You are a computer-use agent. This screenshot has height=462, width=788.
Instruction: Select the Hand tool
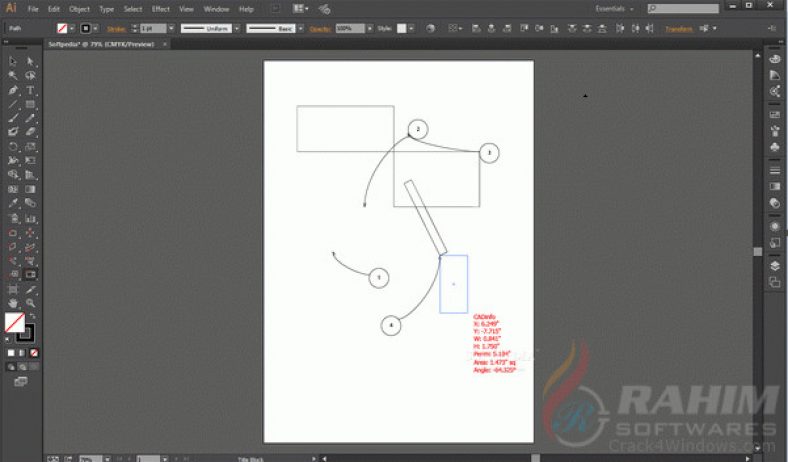point(13,302)
